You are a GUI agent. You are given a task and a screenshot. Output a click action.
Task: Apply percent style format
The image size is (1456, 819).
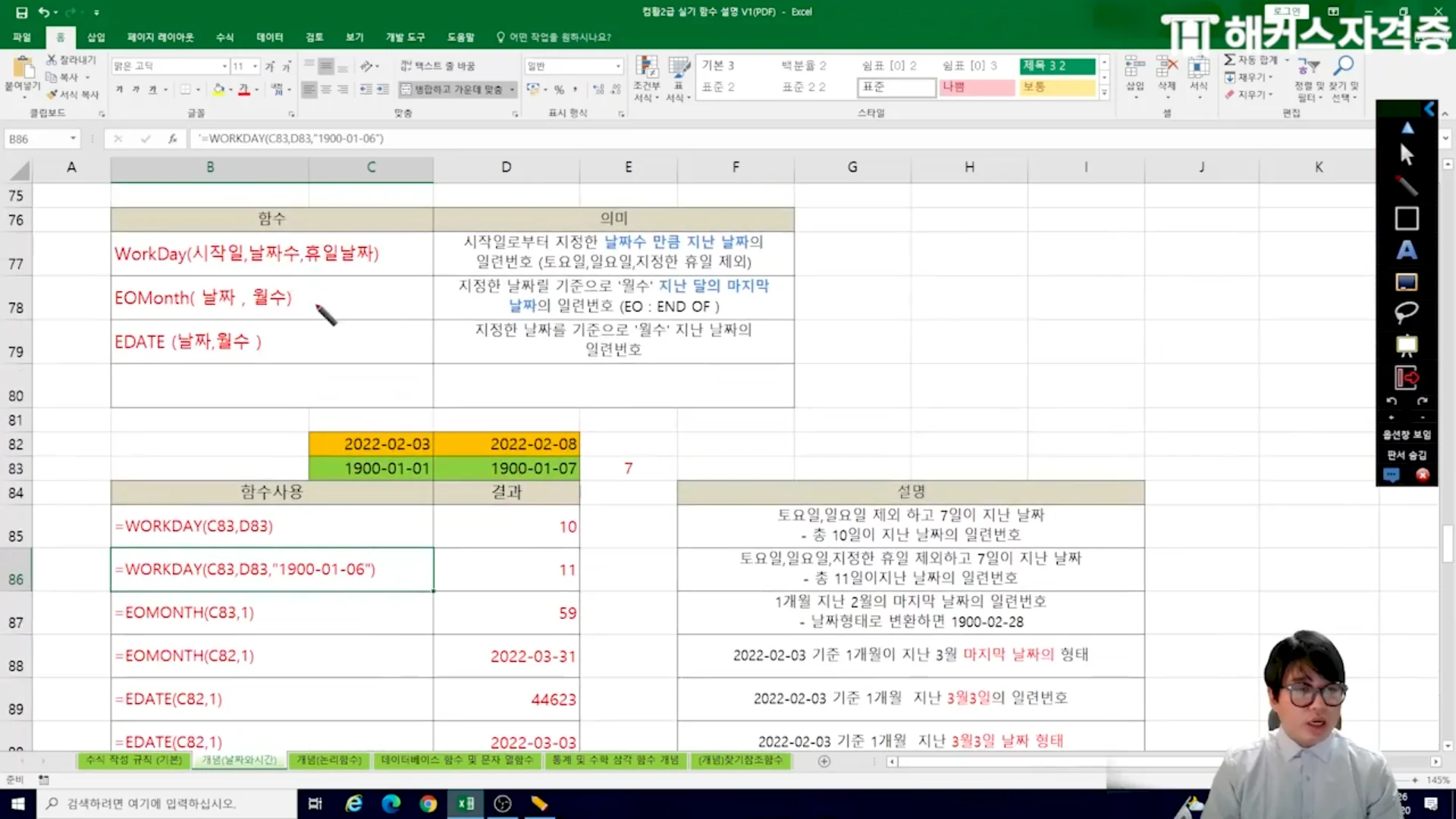pos(559,89)
